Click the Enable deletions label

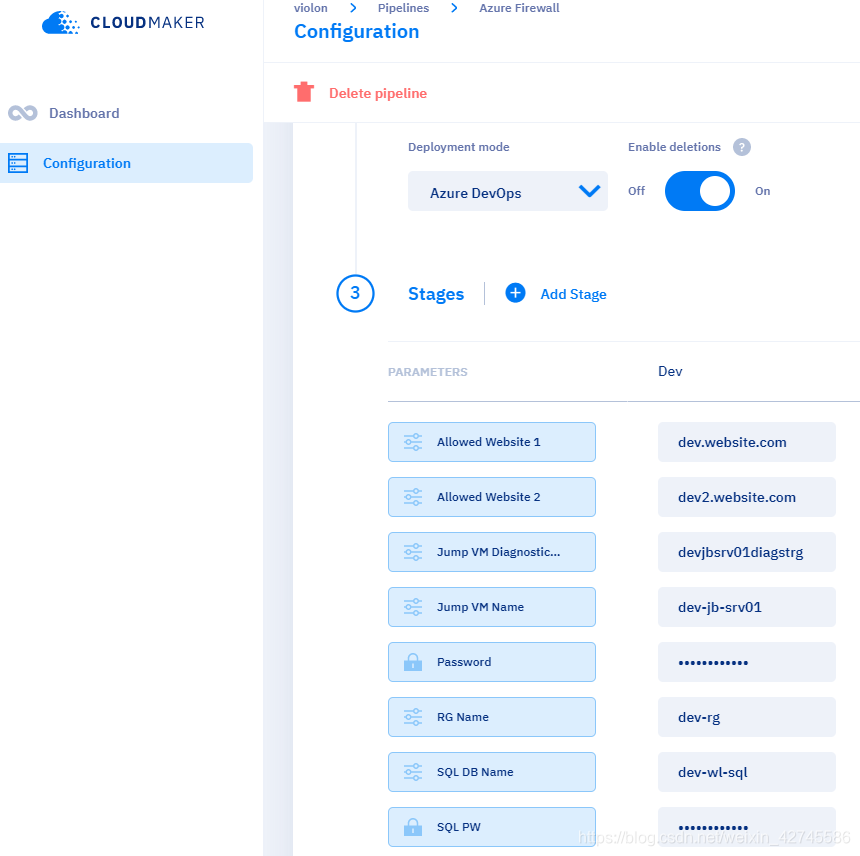pos(674,147)
